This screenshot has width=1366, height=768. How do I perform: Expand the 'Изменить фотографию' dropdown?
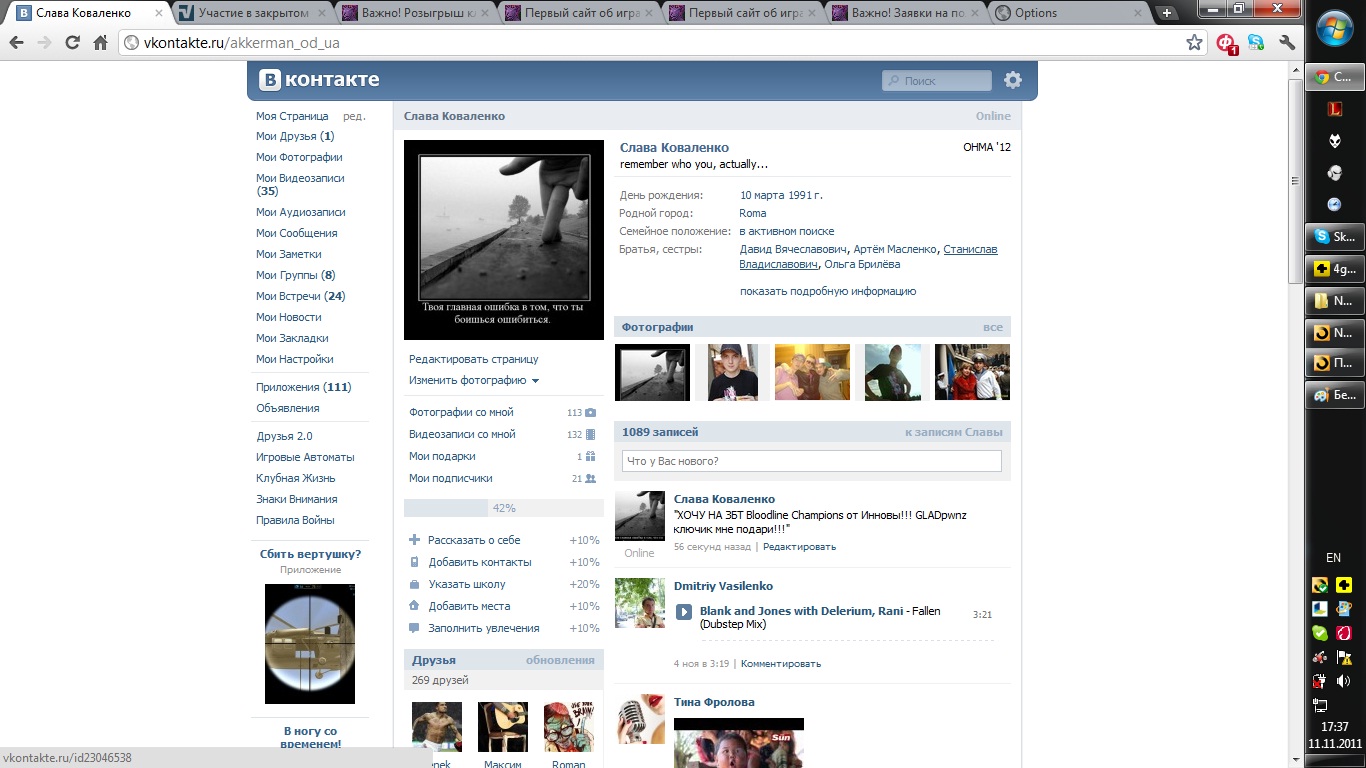click(x=474, y=381)
